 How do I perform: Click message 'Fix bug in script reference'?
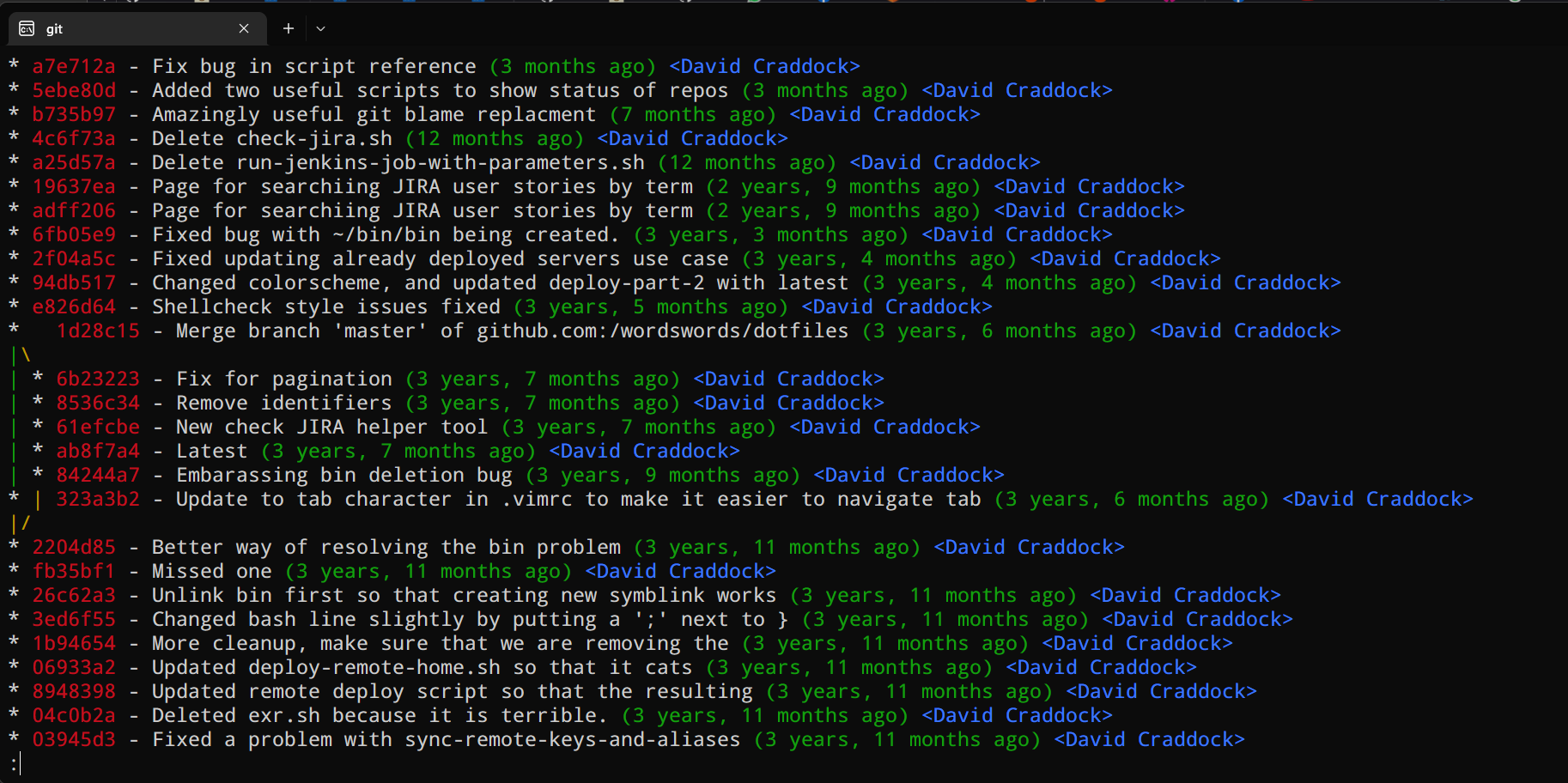pyautogui.click(x=314, y=66)
